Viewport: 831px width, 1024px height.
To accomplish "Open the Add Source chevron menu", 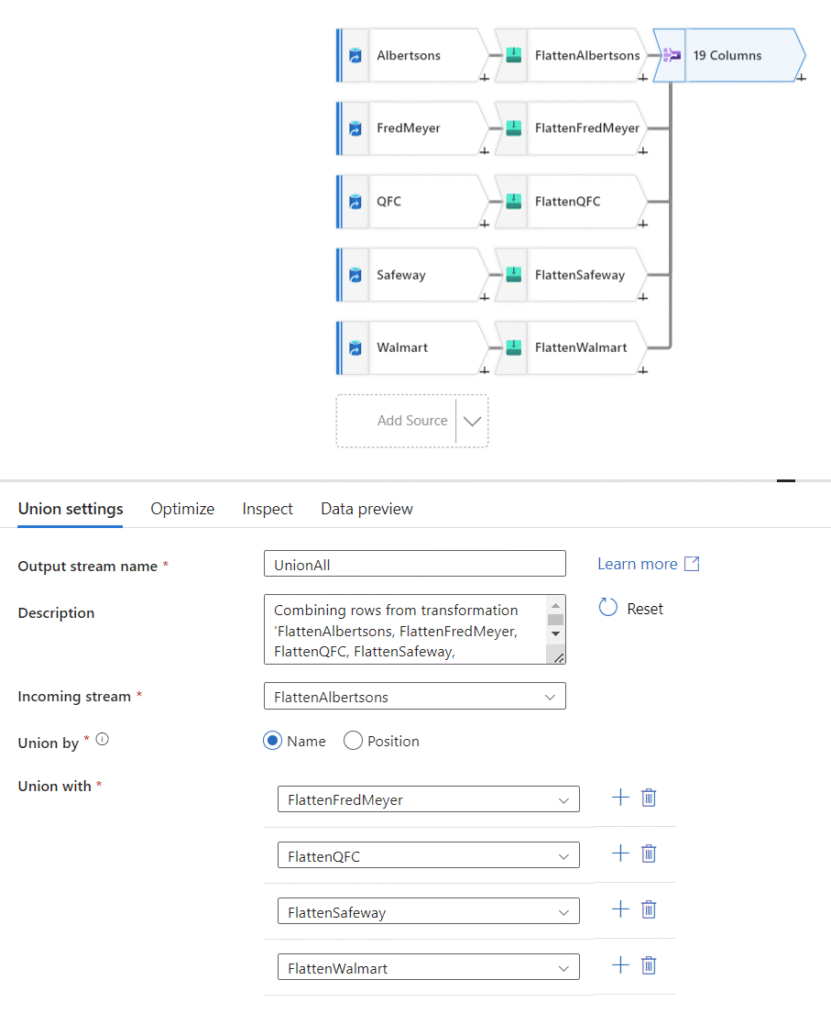I will [472, 421].
